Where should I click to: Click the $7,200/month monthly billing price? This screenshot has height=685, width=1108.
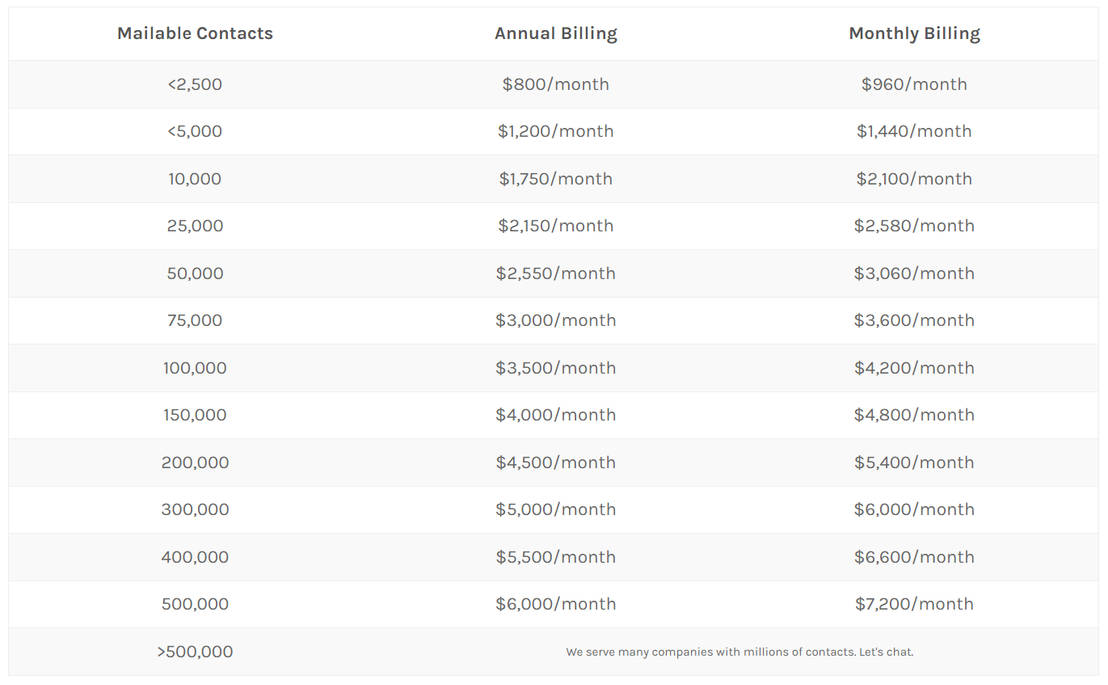pyautogui.click(x=914, y=604)
